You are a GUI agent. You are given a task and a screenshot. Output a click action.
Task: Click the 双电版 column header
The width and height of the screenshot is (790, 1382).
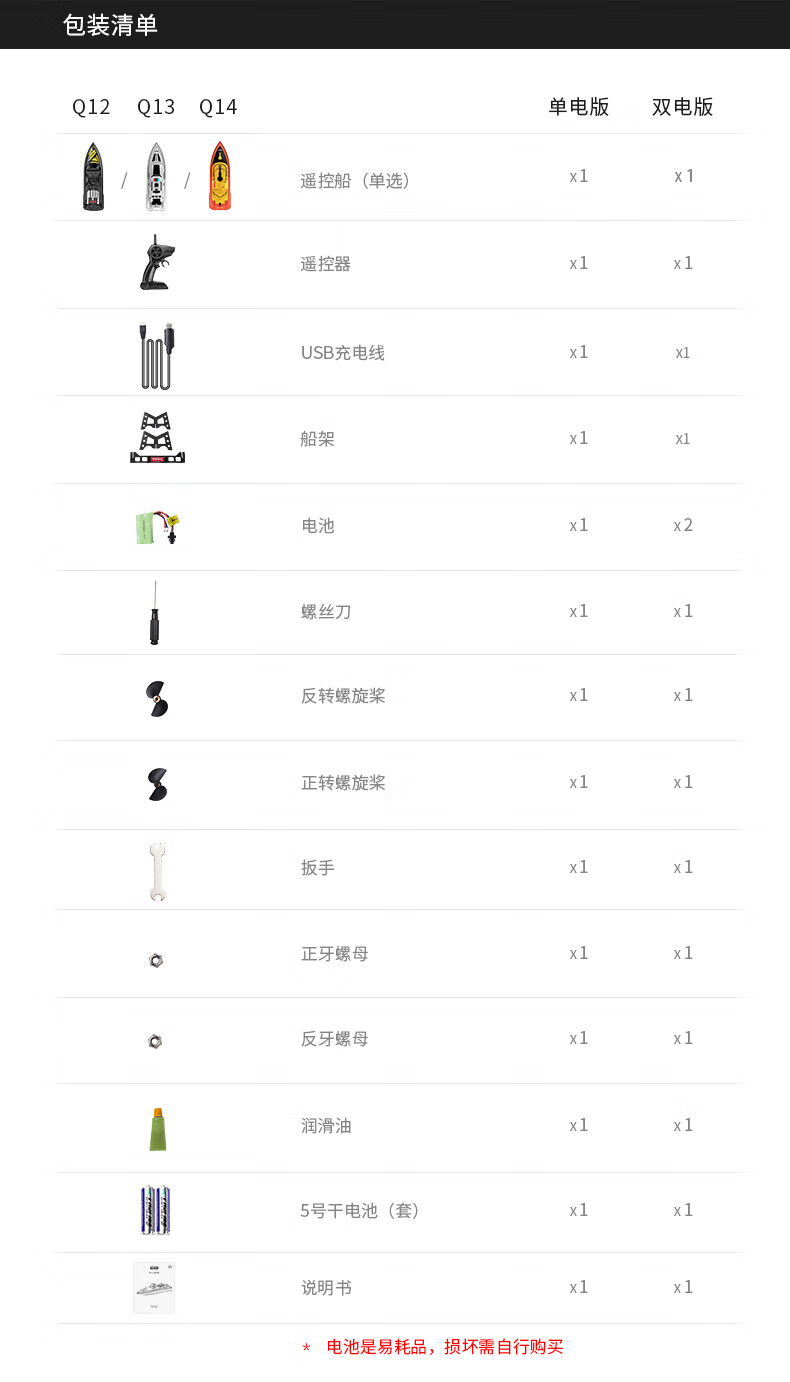point(682,107)
